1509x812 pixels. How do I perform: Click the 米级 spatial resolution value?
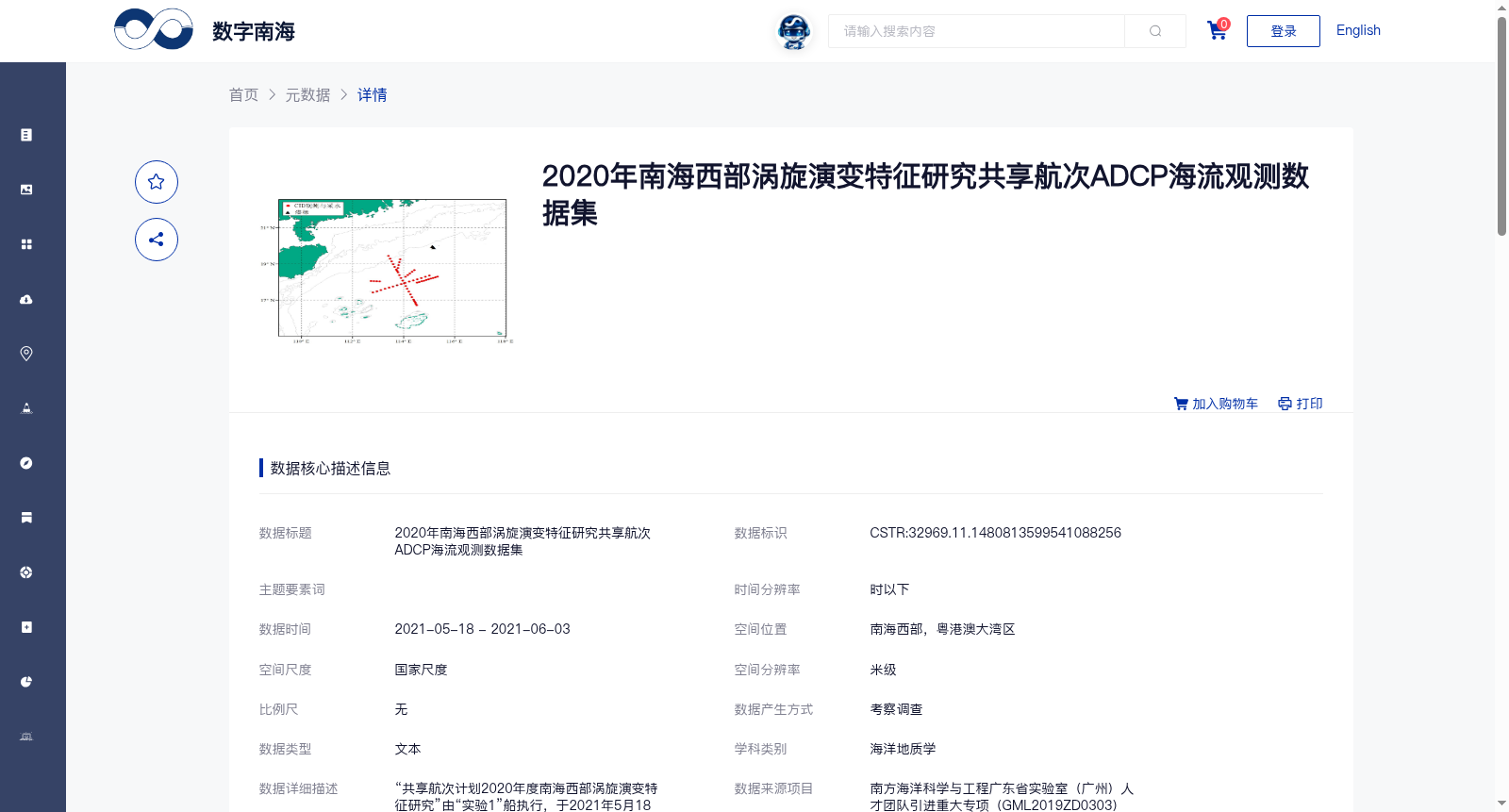tap(883, 670)
